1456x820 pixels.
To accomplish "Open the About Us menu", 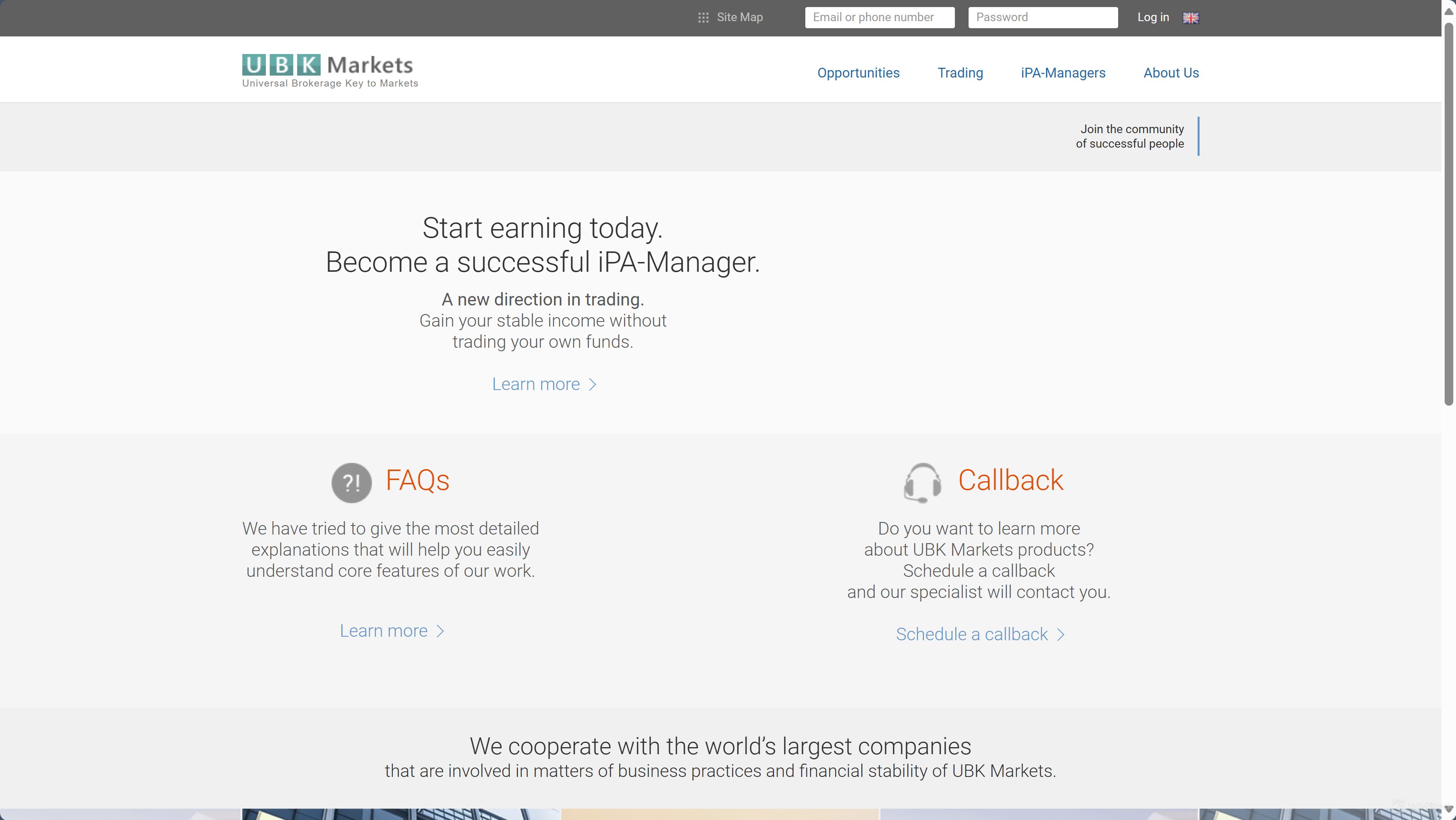I will click(1171, 73).
